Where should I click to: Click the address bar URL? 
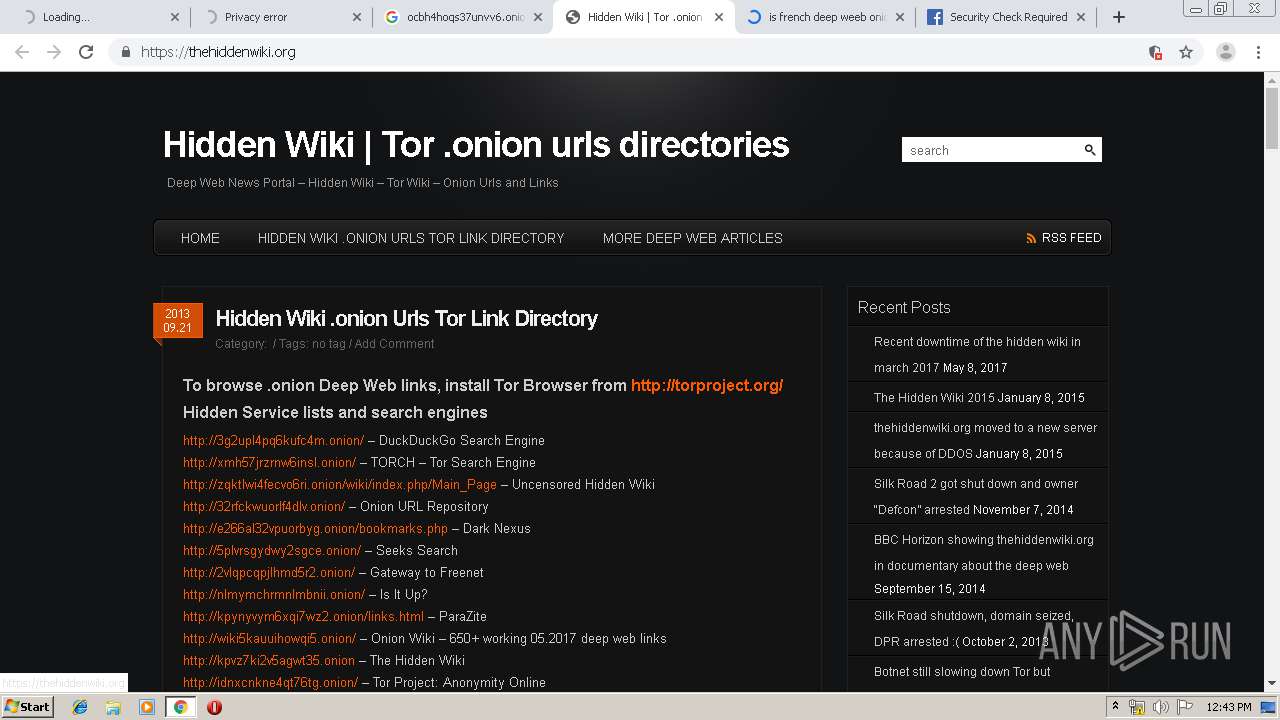[x=218, y=52]
